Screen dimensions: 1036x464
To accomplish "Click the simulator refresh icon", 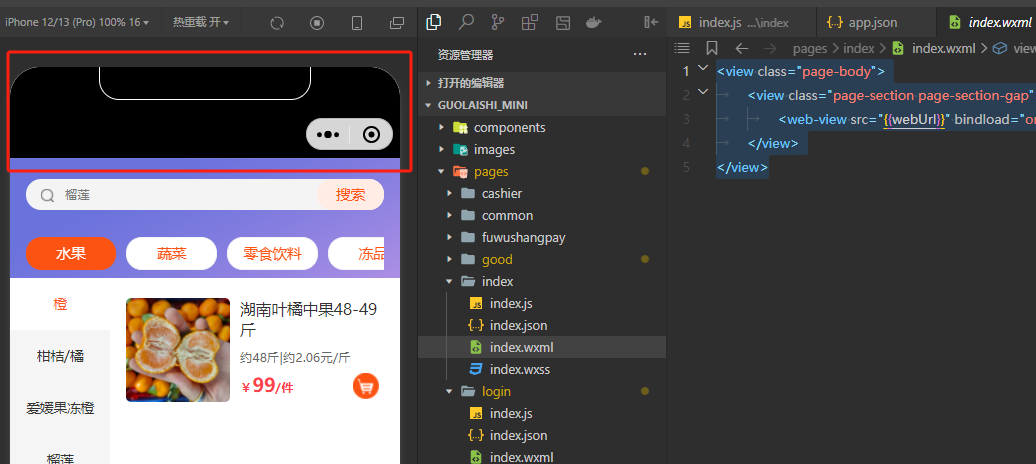I will 278,23.
